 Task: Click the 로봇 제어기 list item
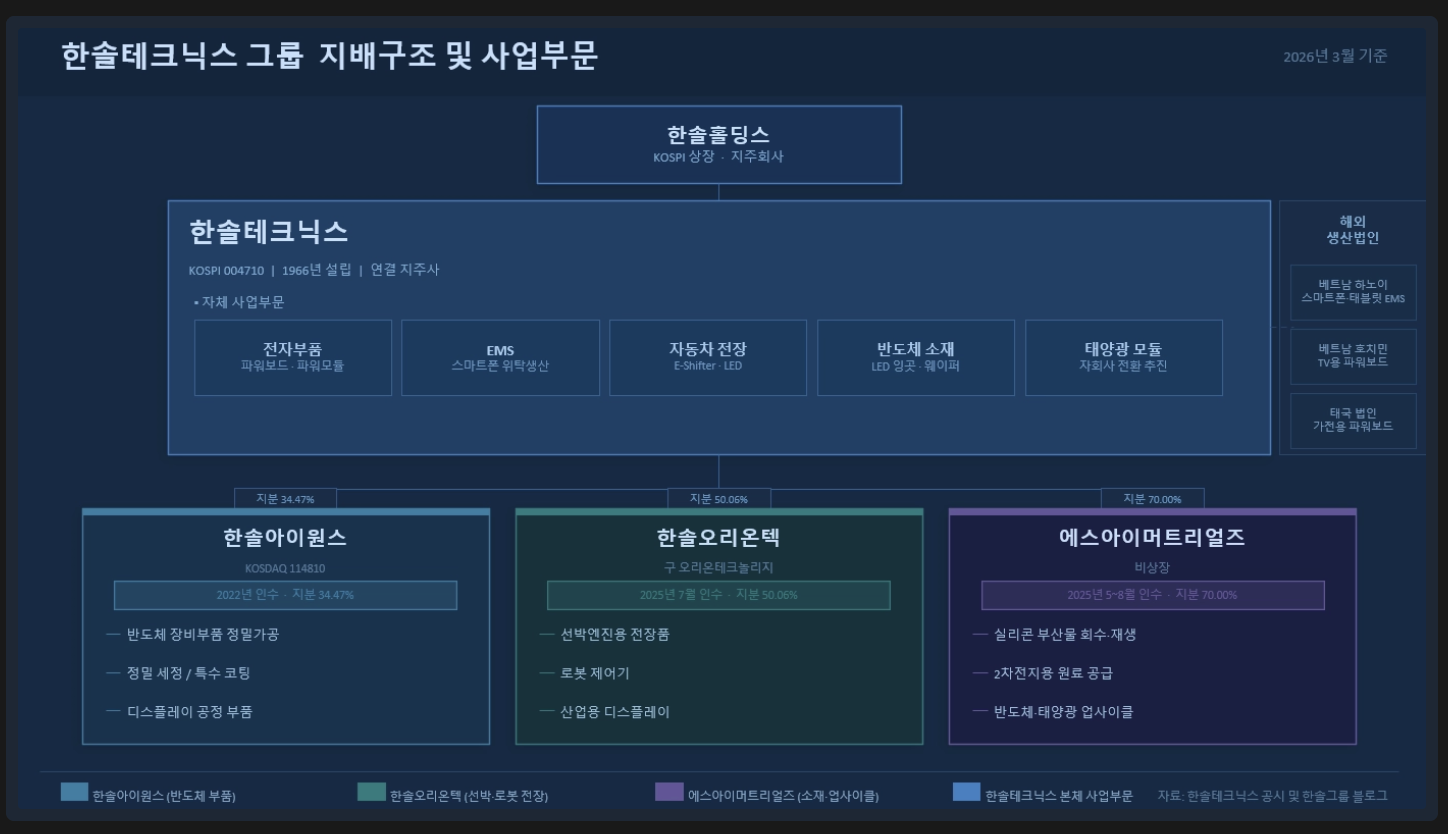595,673
